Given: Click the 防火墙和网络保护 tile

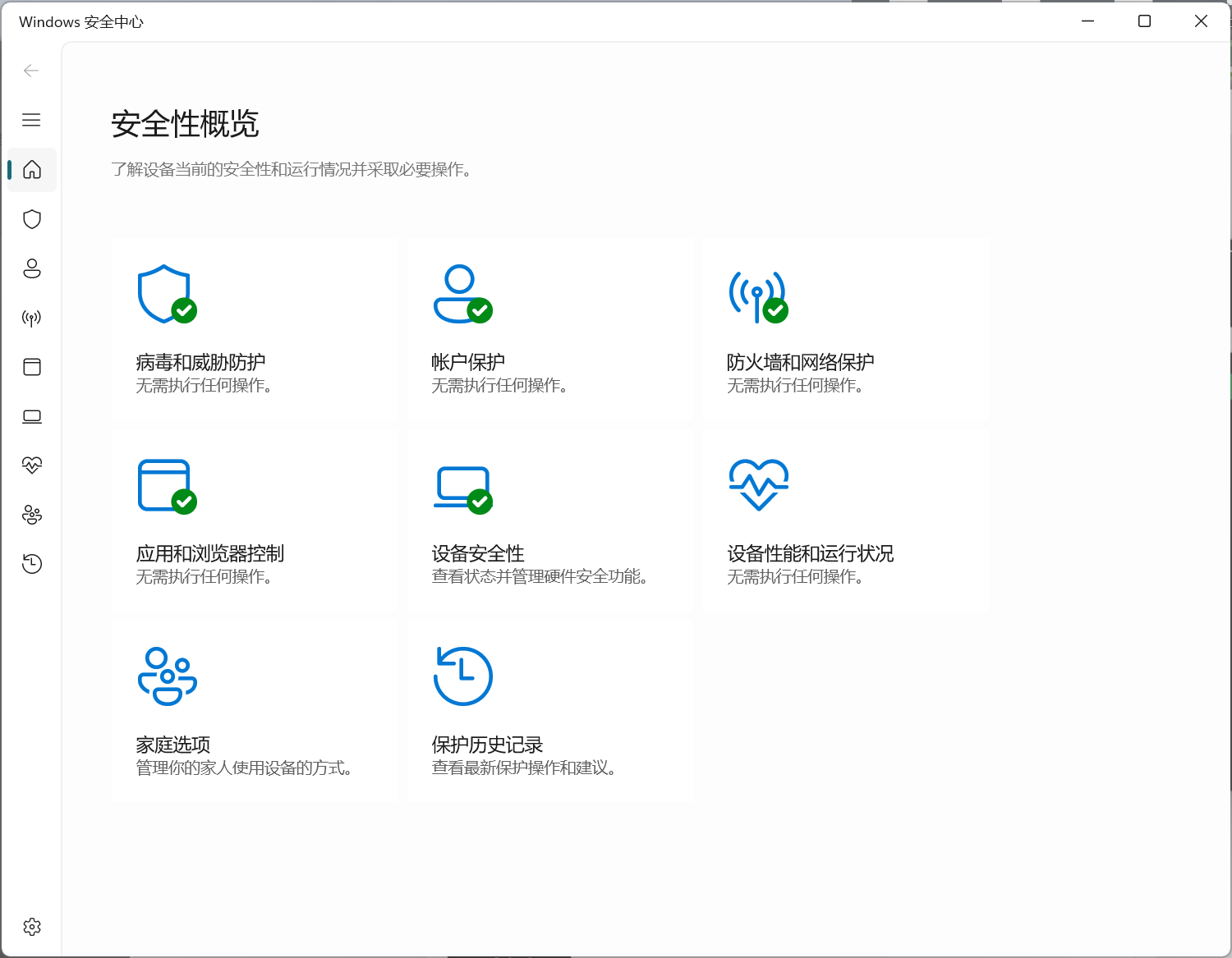Looking at the screenshot, I should [x=845, y=329].
